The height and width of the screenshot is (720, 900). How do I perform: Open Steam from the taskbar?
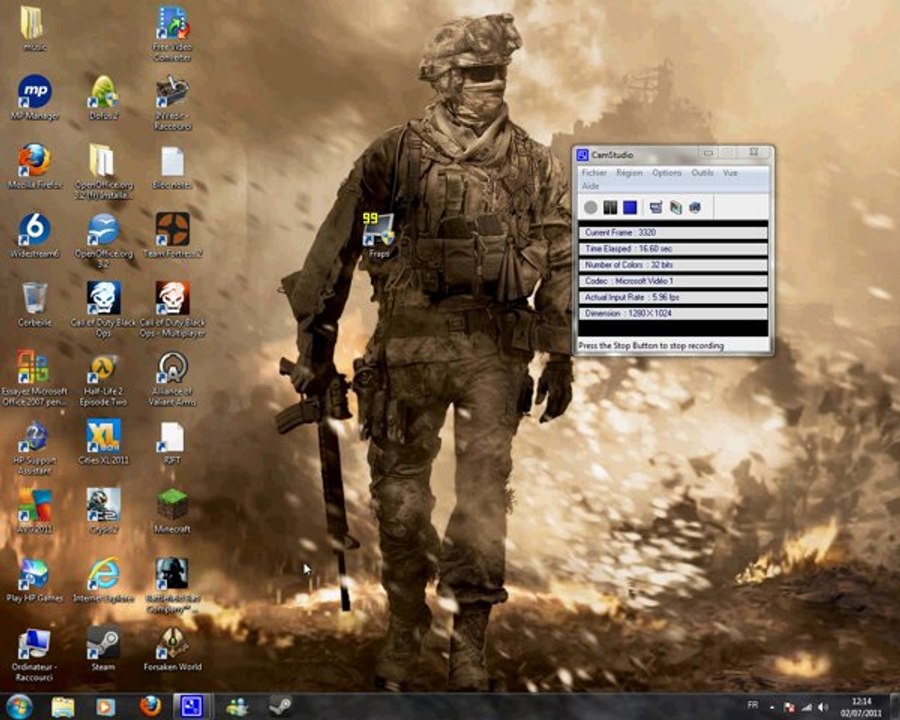point(280,707)
